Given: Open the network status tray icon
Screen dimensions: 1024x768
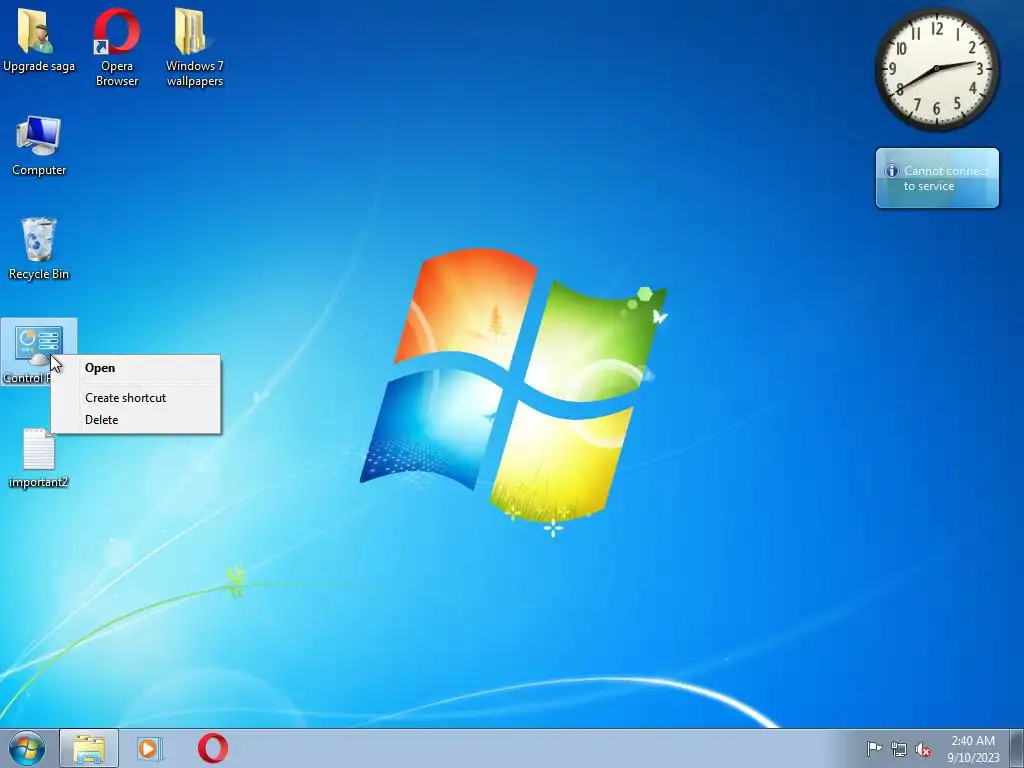Looking at the screenshot, I should pos(899,750).
